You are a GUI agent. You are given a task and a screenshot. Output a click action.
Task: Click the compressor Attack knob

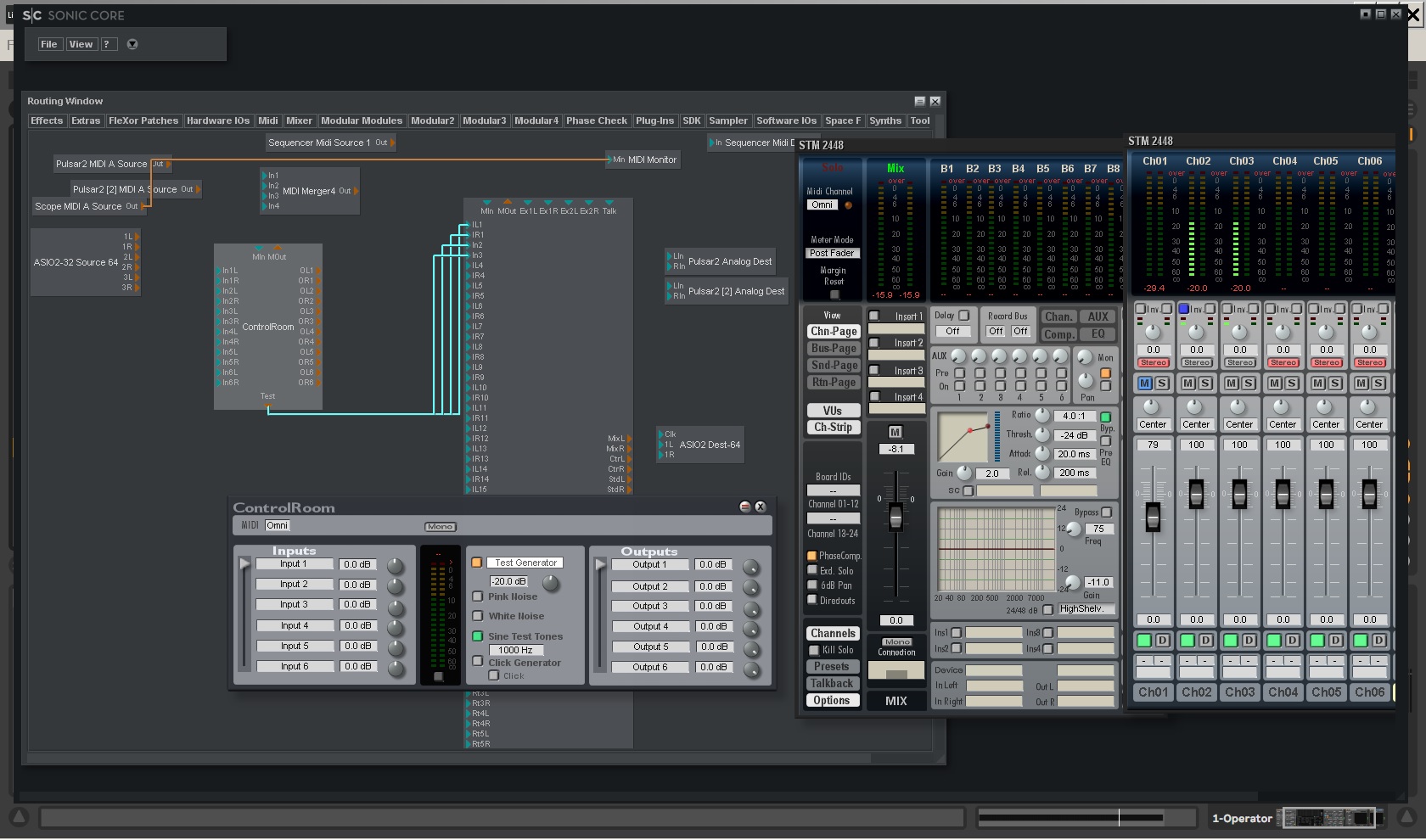1041,453
